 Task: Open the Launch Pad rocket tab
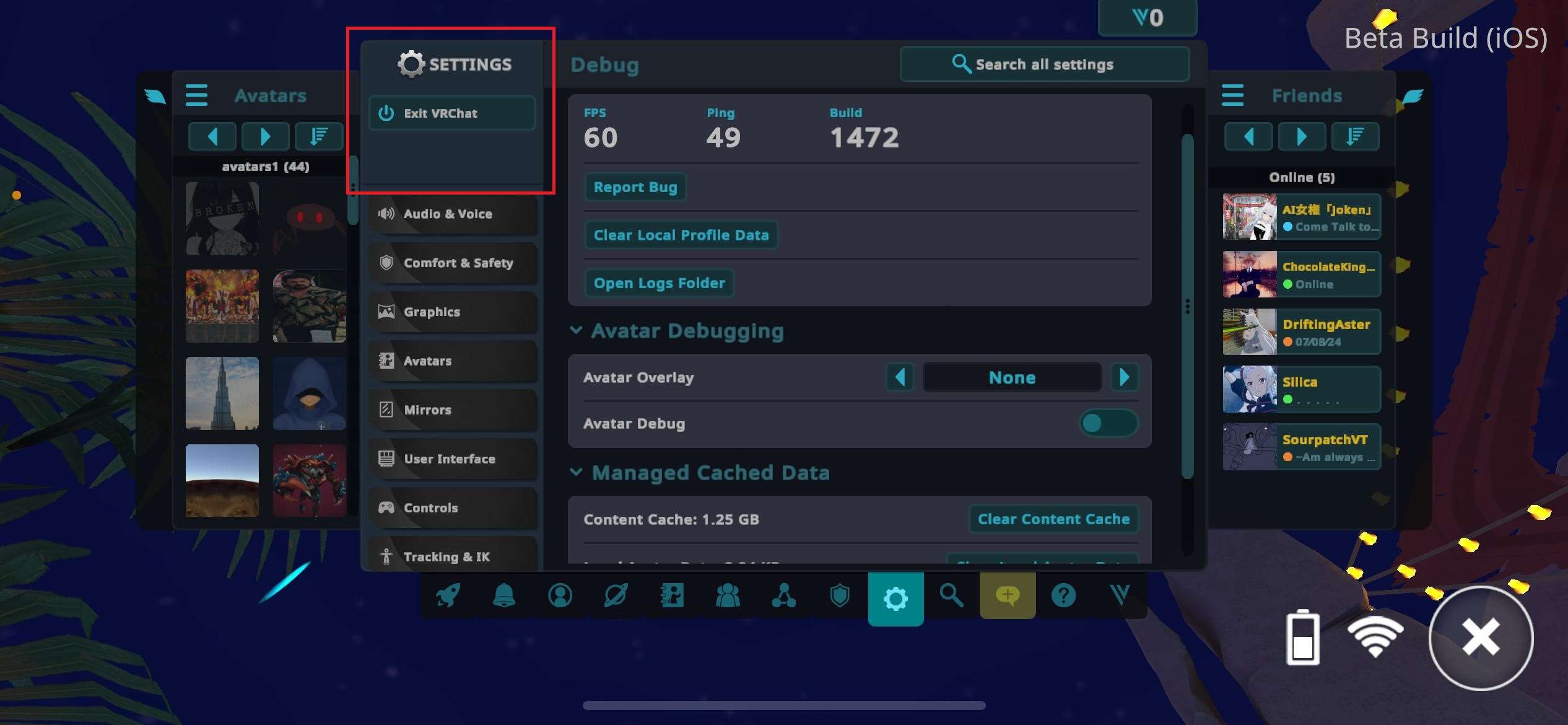coord(448,596)
